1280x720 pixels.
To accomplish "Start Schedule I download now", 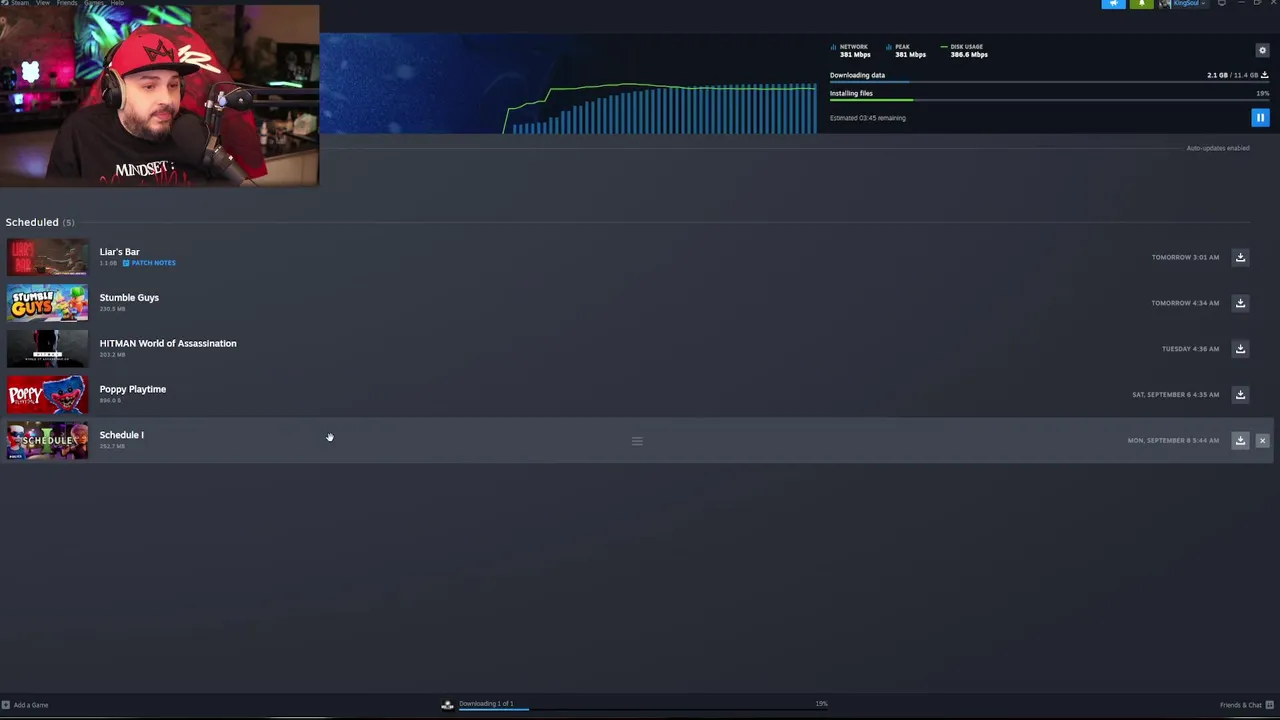I will [x=1240, y=440].
